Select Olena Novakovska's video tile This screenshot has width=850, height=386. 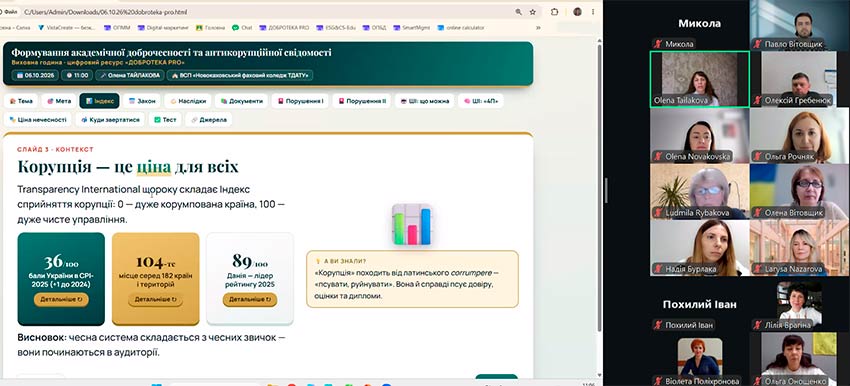[699, 136]
